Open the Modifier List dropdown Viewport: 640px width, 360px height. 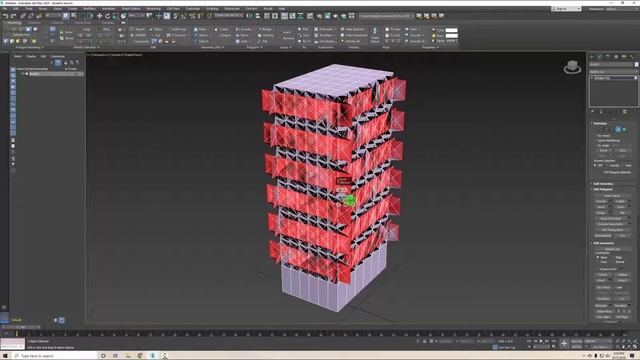tap(613, 72)
